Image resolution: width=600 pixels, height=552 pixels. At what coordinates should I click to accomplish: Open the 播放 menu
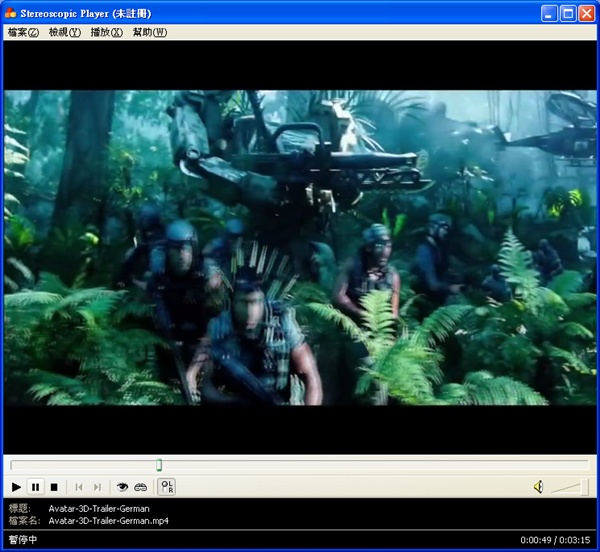(x=106, y=32)
